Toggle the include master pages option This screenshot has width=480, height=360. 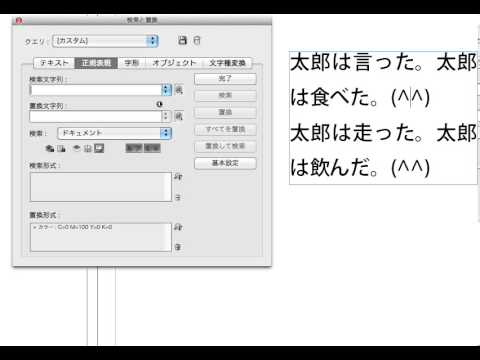88,148
